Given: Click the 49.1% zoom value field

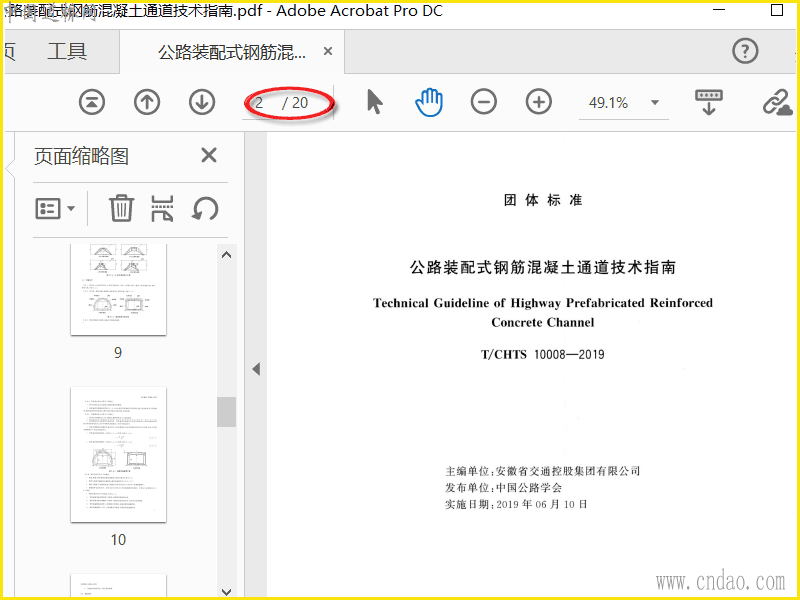Looking at the screenshot, I should point(608,103).
